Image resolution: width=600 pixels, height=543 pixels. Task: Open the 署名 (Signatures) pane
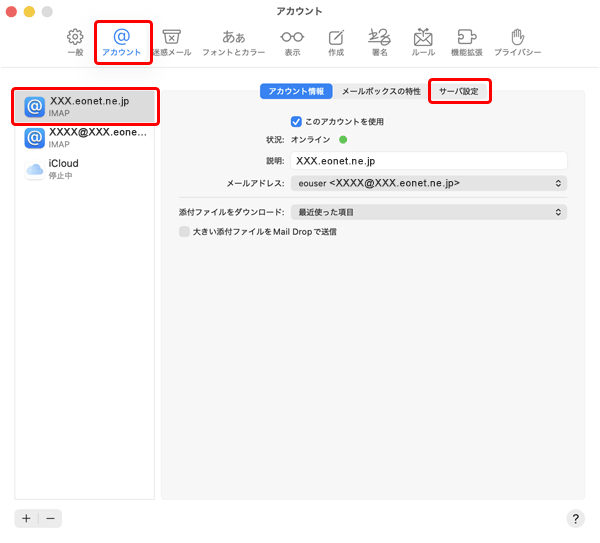pos(378,41)
